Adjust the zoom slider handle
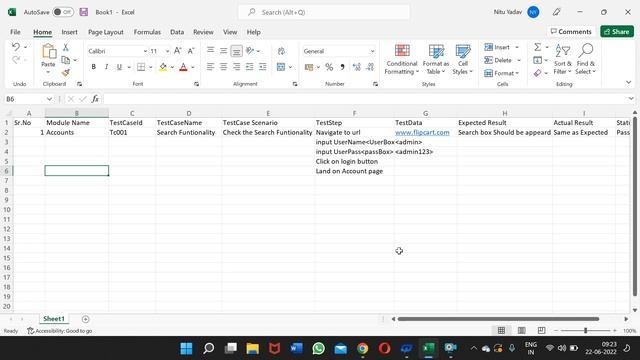The image size is (640, 360). 585,330
